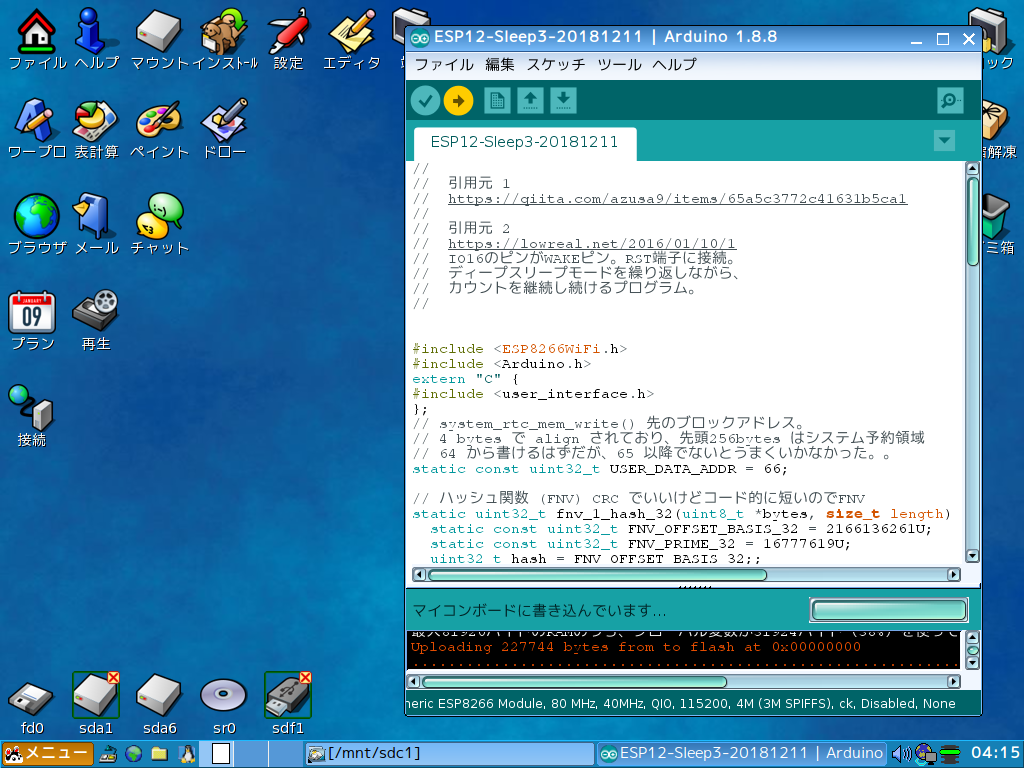Open the スケッチ menu
This screenshot has height=768, width=1024.
tap(556, 65)
